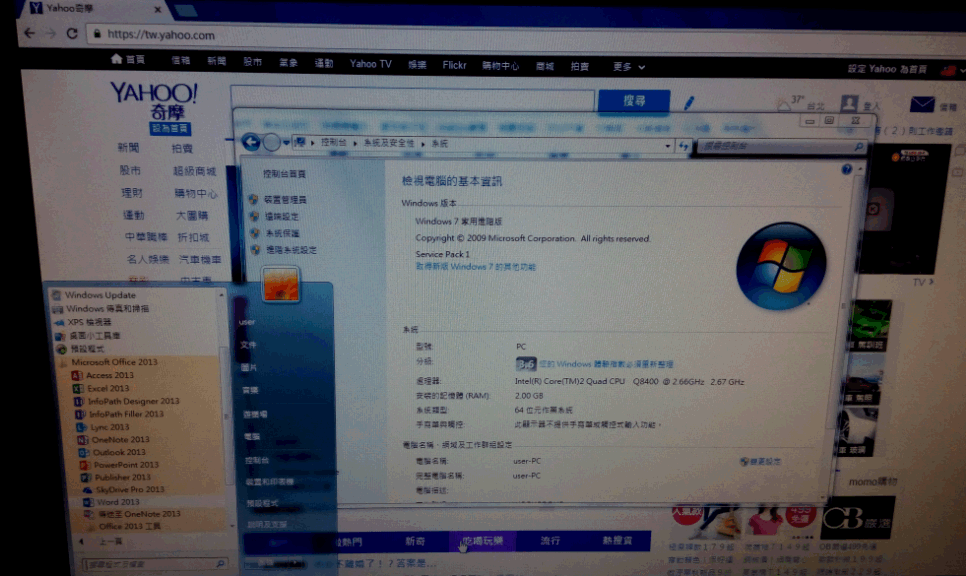Click the help icon in System window

(846, 169)
